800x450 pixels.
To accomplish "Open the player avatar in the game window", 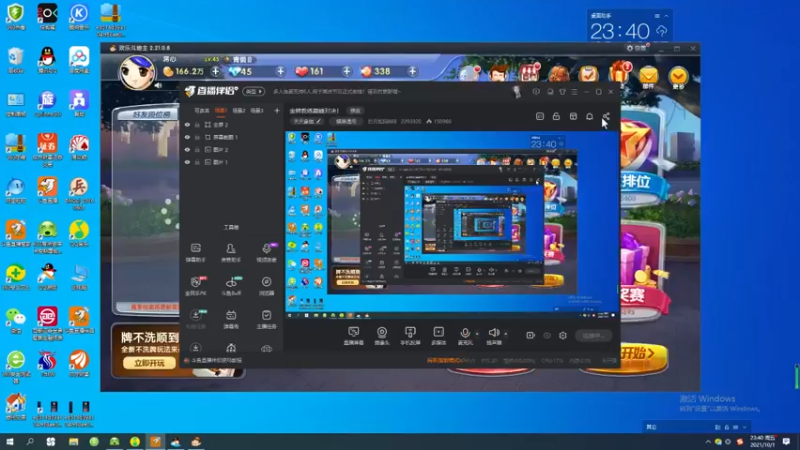I will coord(137,72).
